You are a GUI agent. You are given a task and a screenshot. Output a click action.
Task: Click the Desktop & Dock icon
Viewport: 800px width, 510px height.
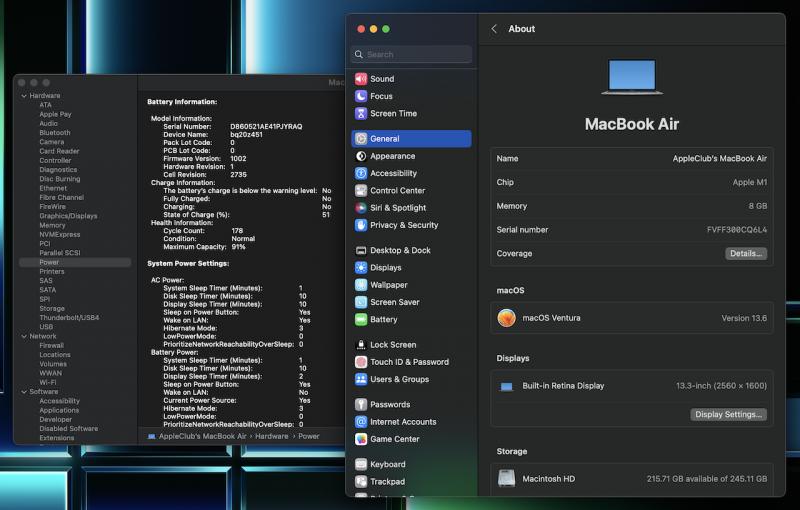click(x=361, y=250)
